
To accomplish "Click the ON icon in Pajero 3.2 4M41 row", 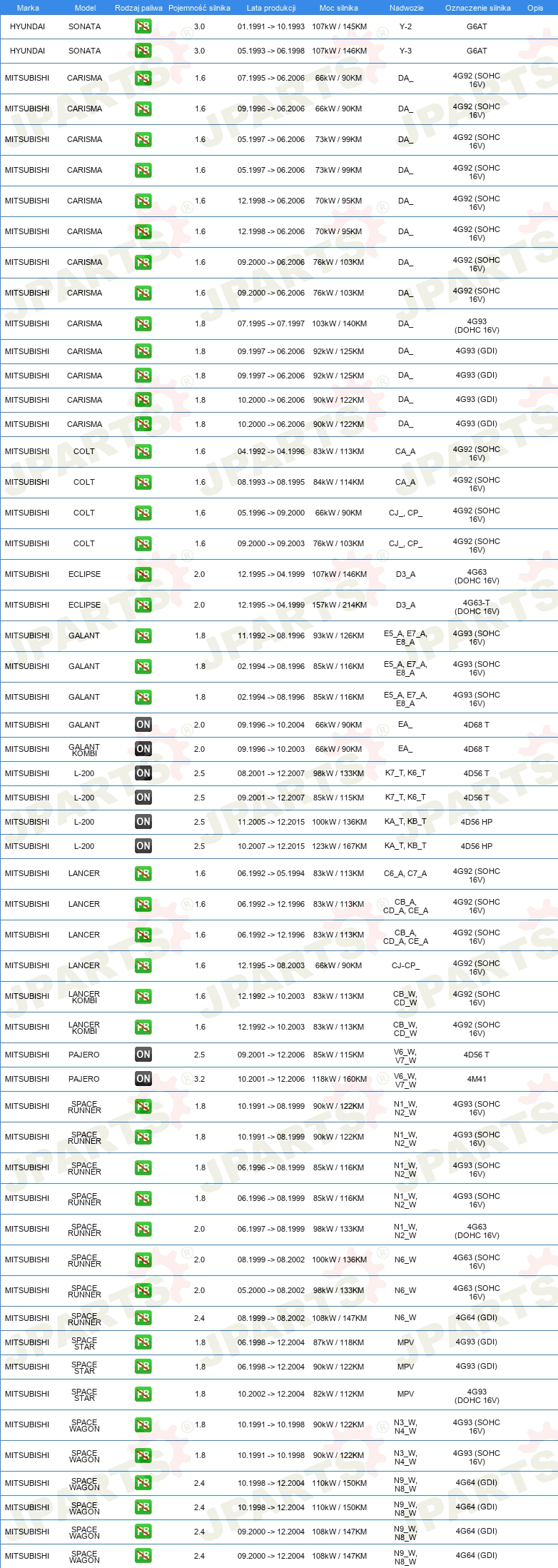I will tap(143, 1079).
